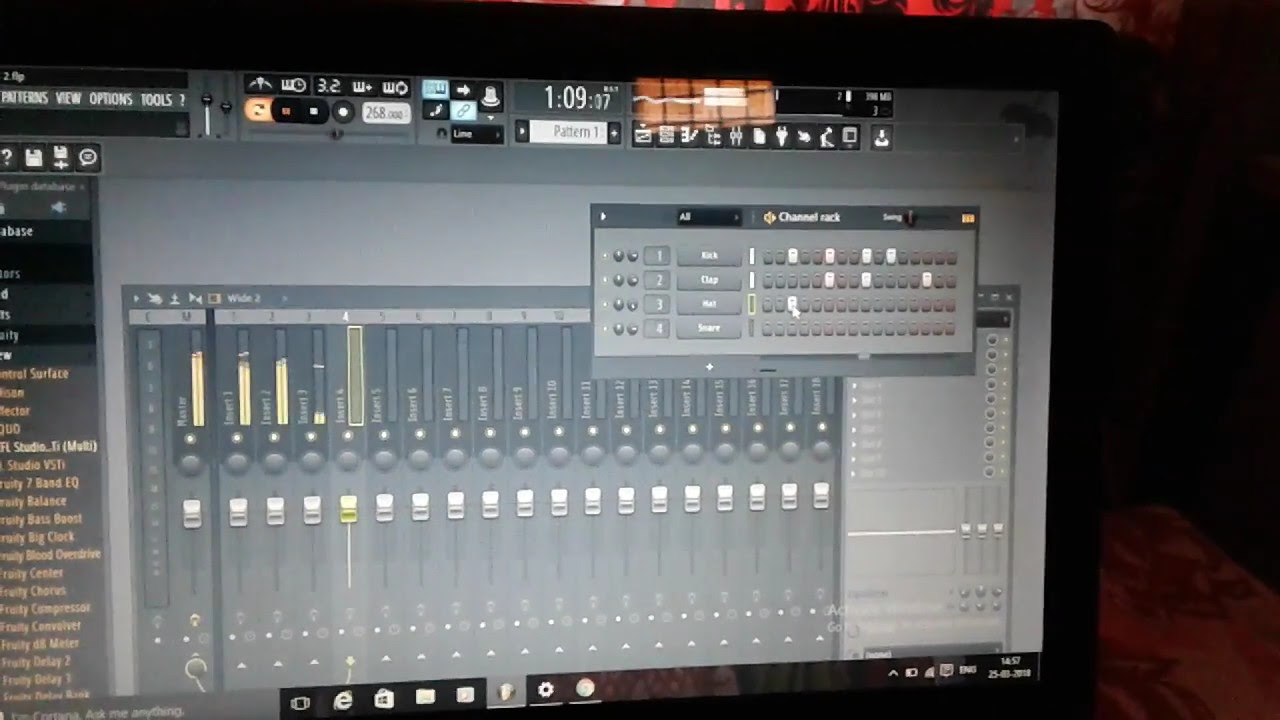Viewport: 1280px width, 720px height.
Task: Open the VIEW menu
Action: [68, 98]
